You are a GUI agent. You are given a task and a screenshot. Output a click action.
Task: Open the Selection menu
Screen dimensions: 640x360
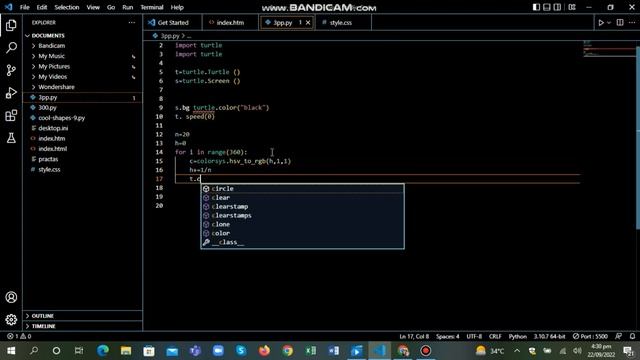tap(67, 7)
